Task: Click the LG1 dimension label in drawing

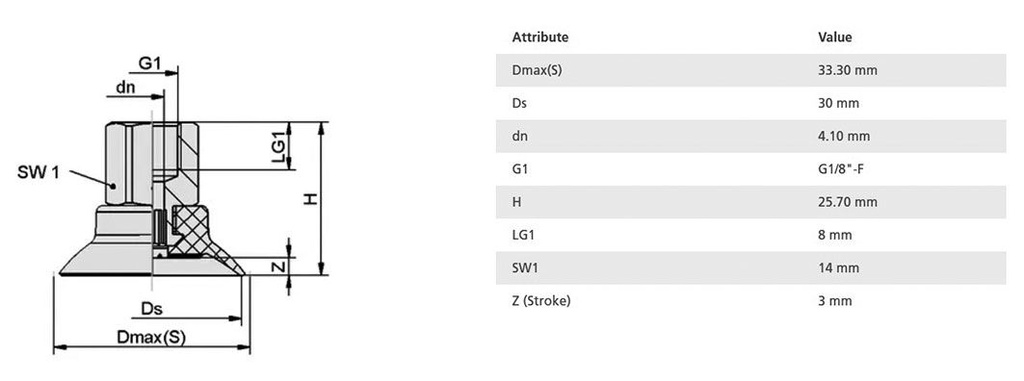Action: coord(278,147)
